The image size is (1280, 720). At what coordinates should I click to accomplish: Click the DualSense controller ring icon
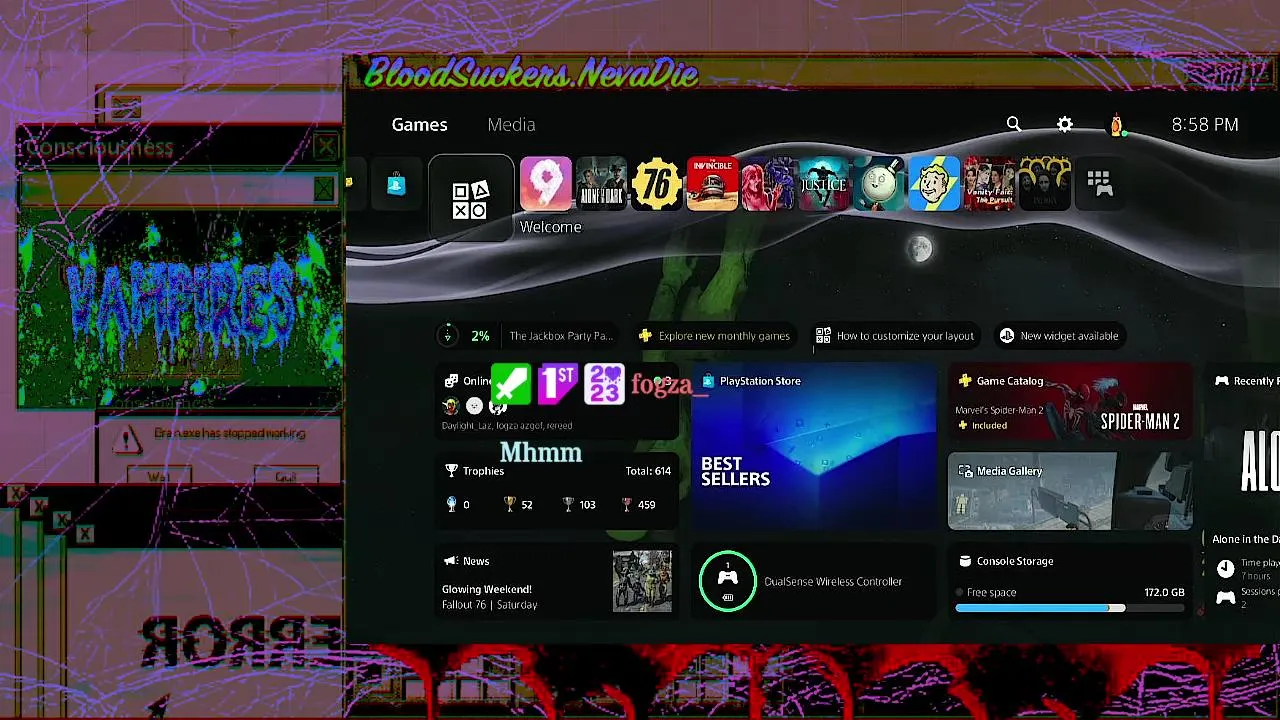point(728,581)
